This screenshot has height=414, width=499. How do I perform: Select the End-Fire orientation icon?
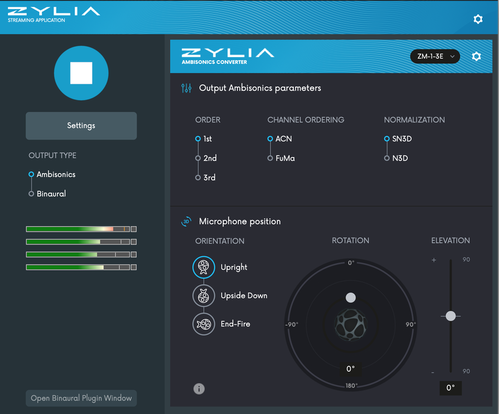pyautogui.click(x=203, y=324)
